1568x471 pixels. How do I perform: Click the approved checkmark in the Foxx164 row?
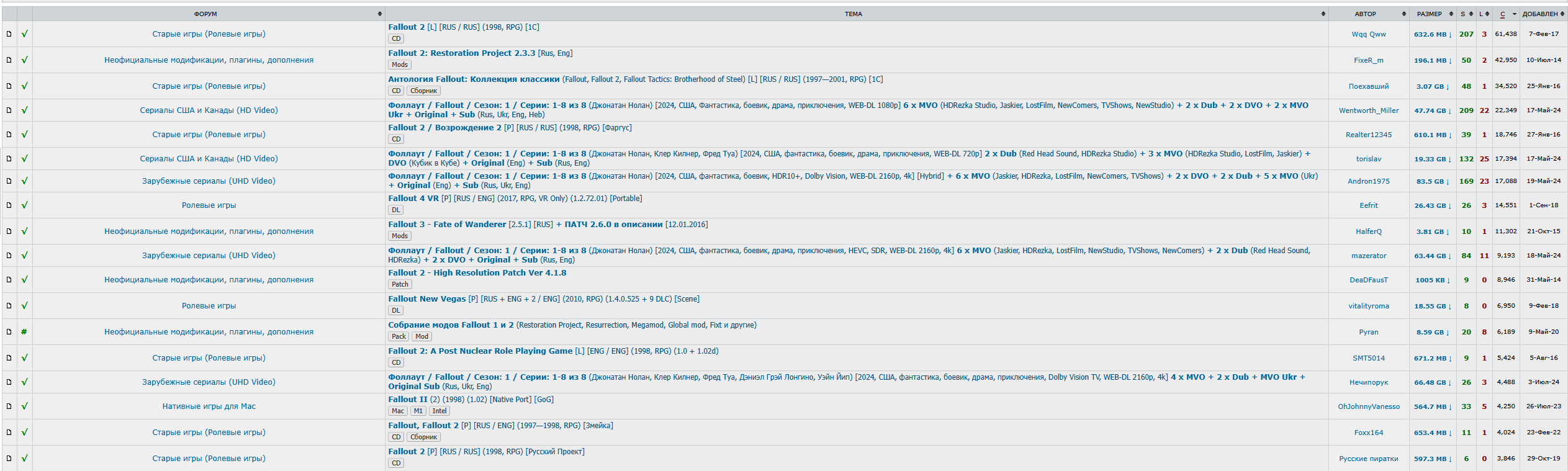(24, 433)
